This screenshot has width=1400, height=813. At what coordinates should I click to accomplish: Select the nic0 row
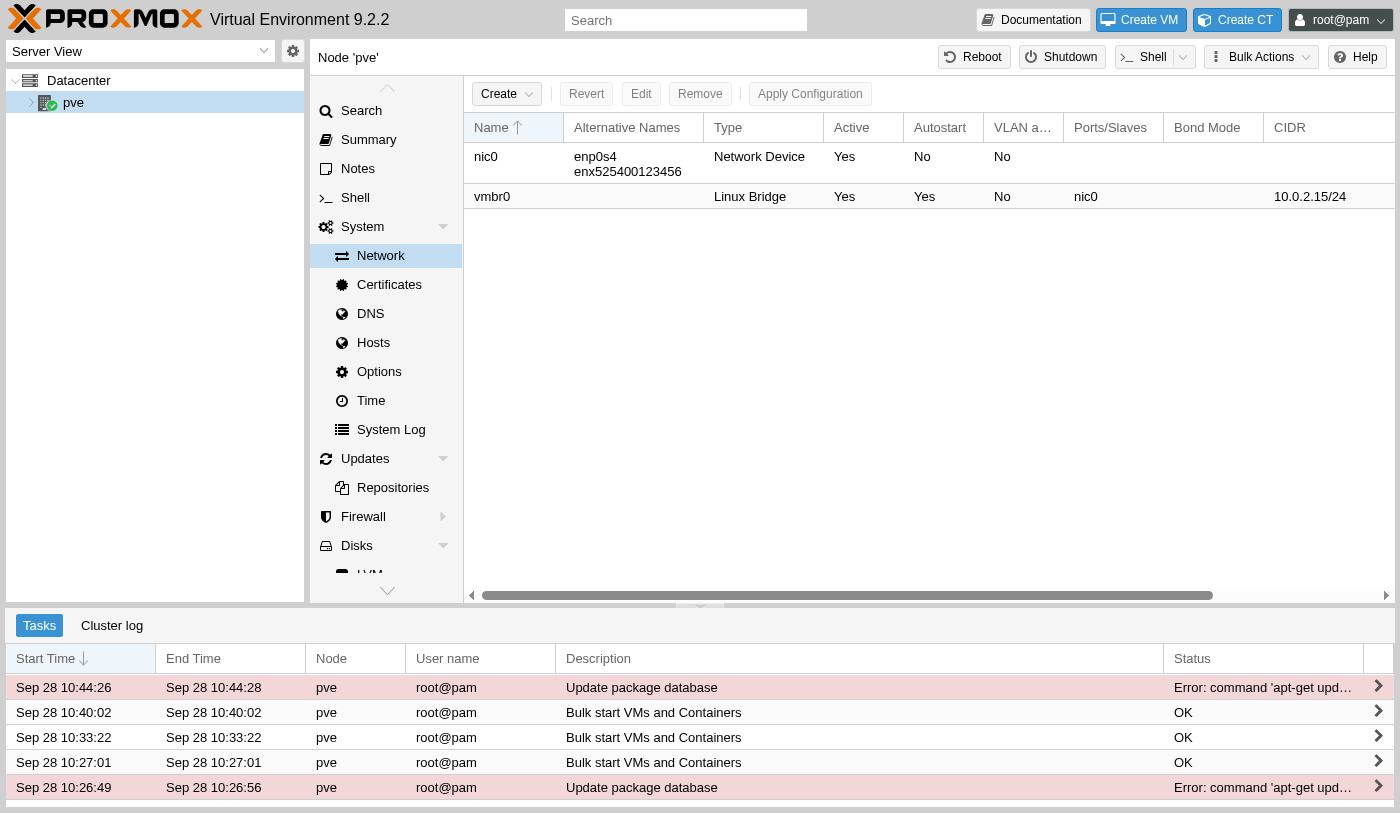pos(929,164)
